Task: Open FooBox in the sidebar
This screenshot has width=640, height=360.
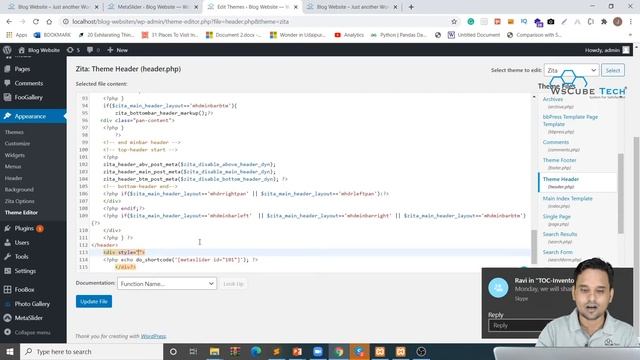Action: (24, 290)
